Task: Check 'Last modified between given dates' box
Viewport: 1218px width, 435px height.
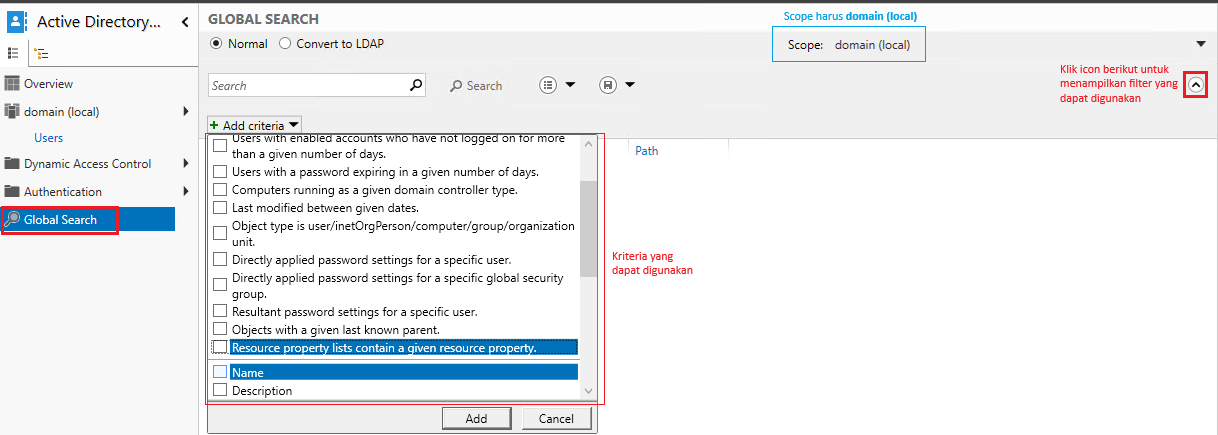Action: [x=220, y=208]
